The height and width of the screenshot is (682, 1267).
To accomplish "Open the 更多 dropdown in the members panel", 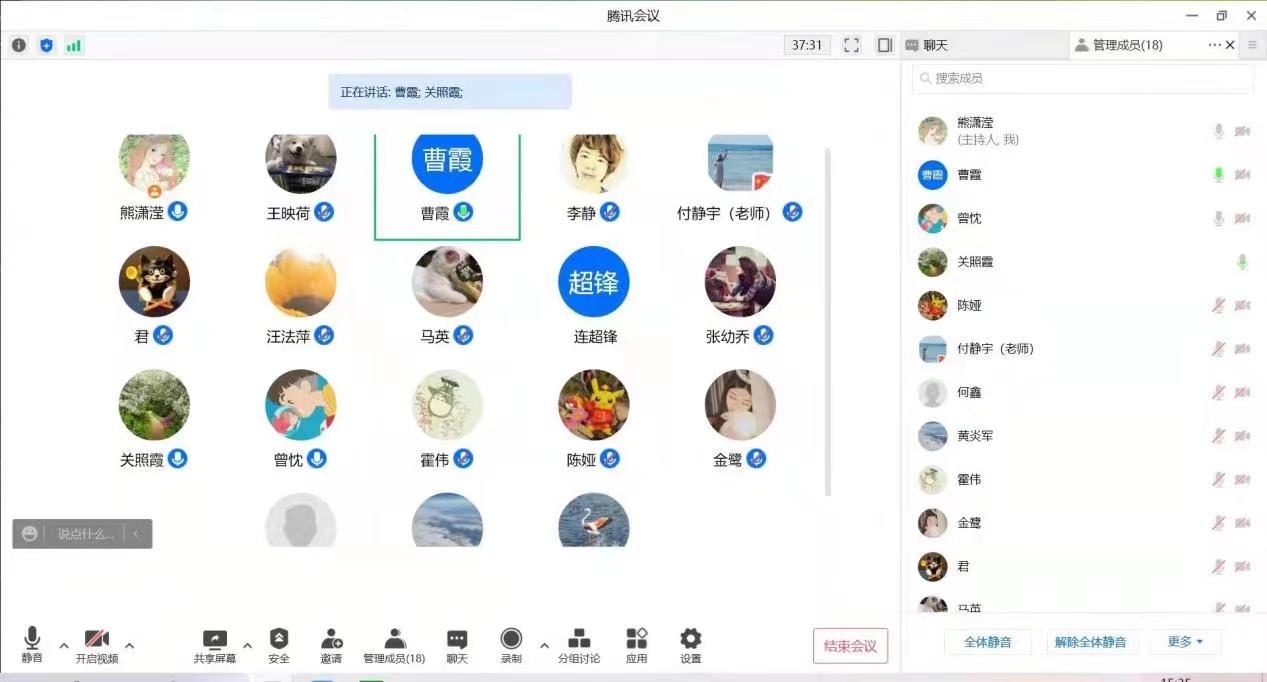I will (1185, 642).
